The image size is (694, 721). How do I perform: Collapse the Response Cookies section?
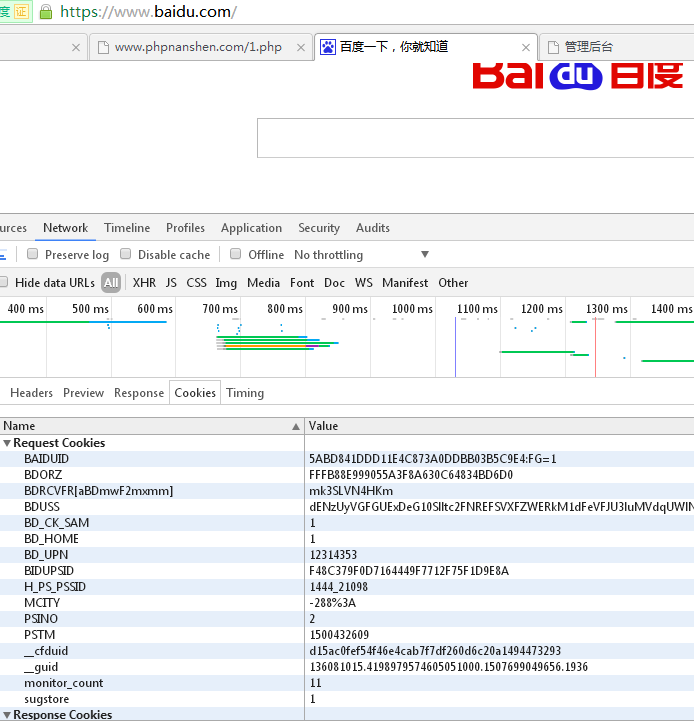click(7, 715)
